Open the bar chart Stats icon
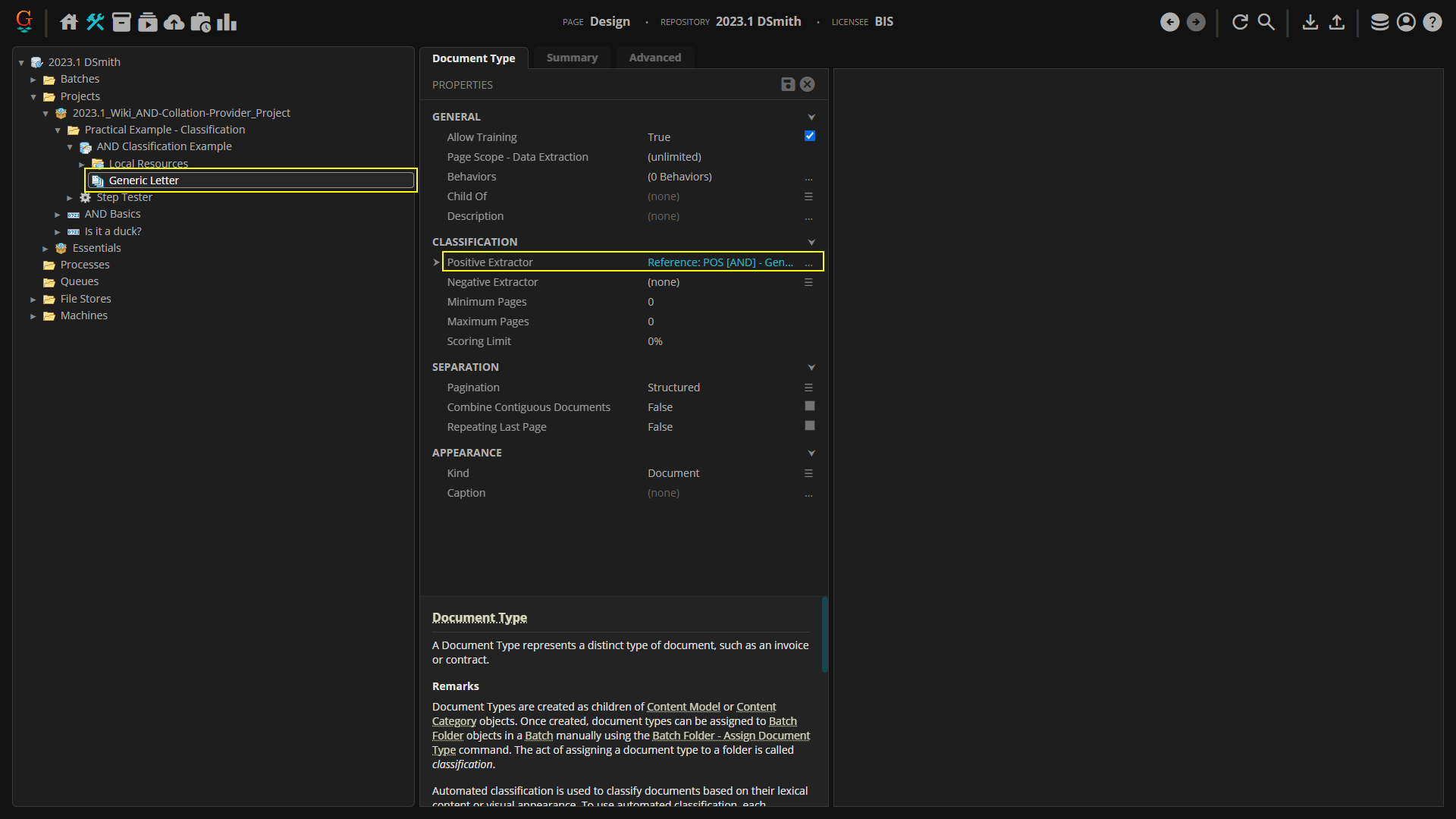 (227, 22)
